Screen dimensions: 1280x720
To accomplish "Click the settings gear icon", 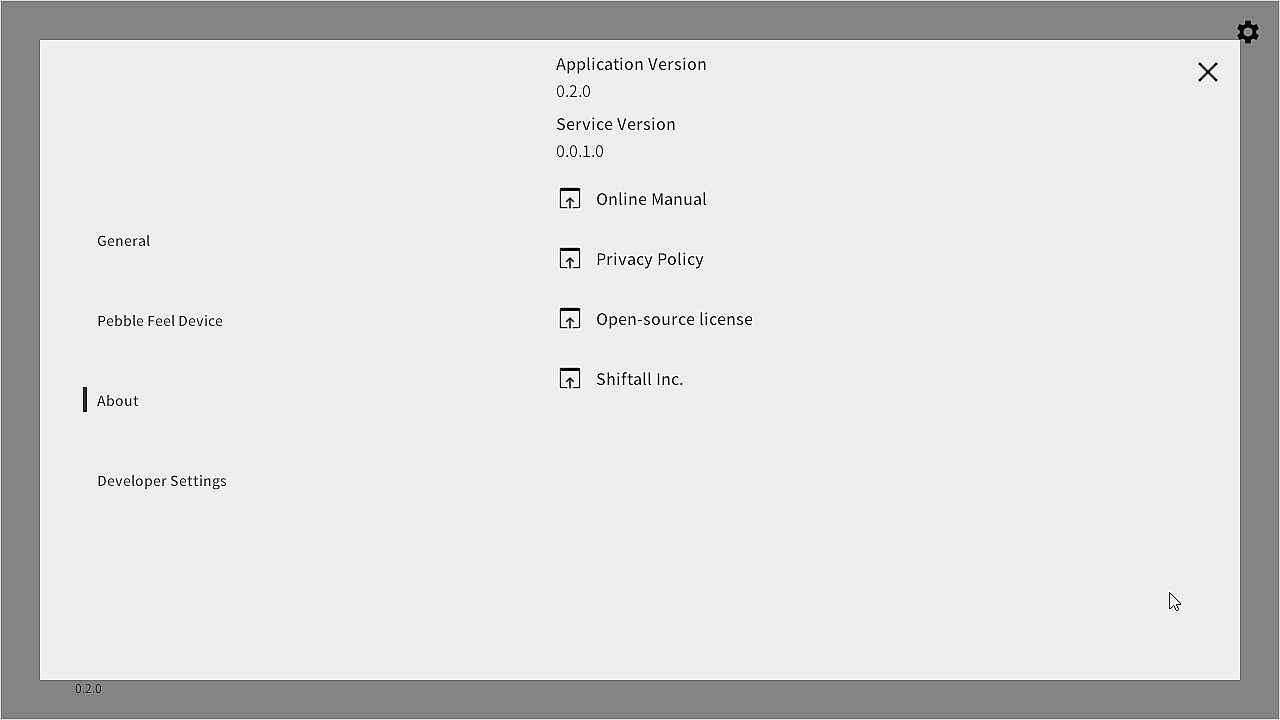I will click(x=1247, y=32).
